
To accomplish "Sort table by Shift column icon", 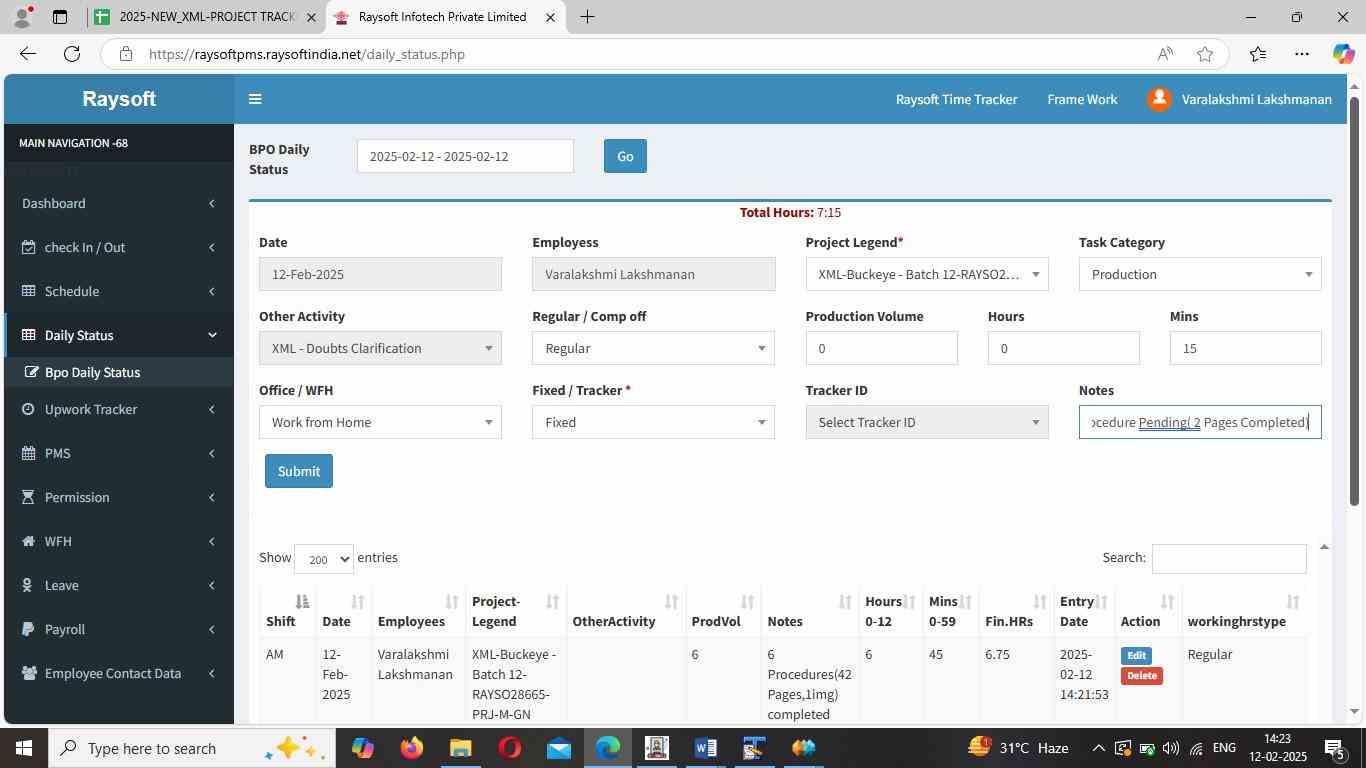I will [x=302, y=602].
